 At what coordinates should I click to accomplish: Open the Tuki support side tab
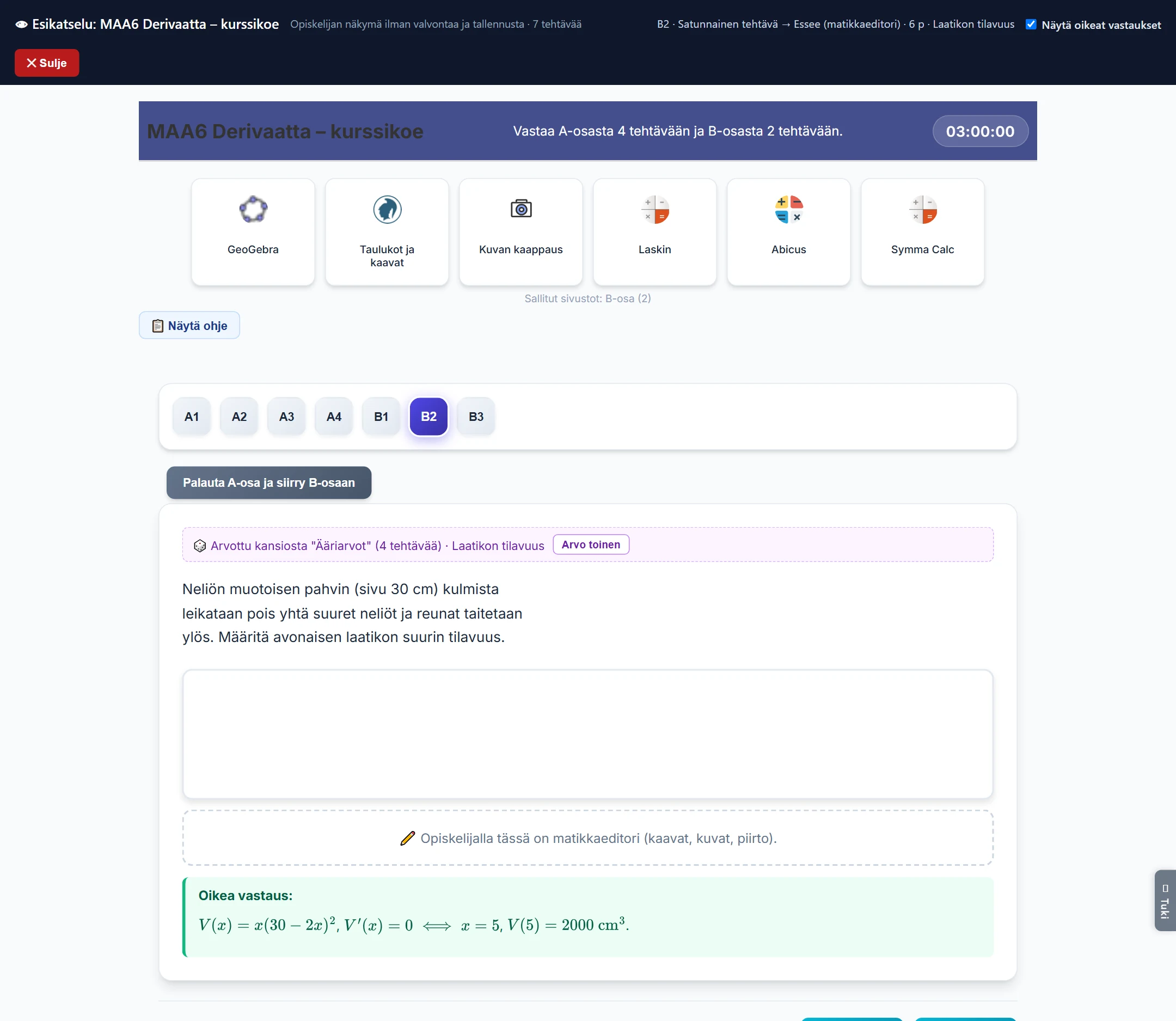(x=1165, y=900)
